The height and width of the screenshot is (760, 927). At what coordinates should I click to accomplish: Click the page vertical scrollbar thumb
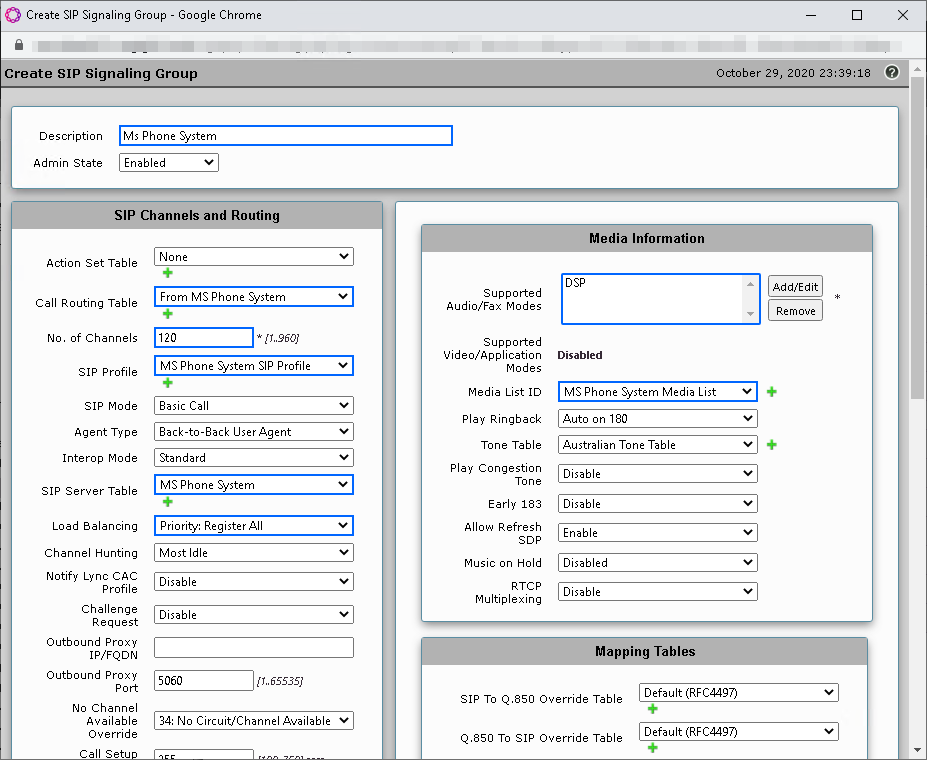pyautogui.click(x=918, y=238)
